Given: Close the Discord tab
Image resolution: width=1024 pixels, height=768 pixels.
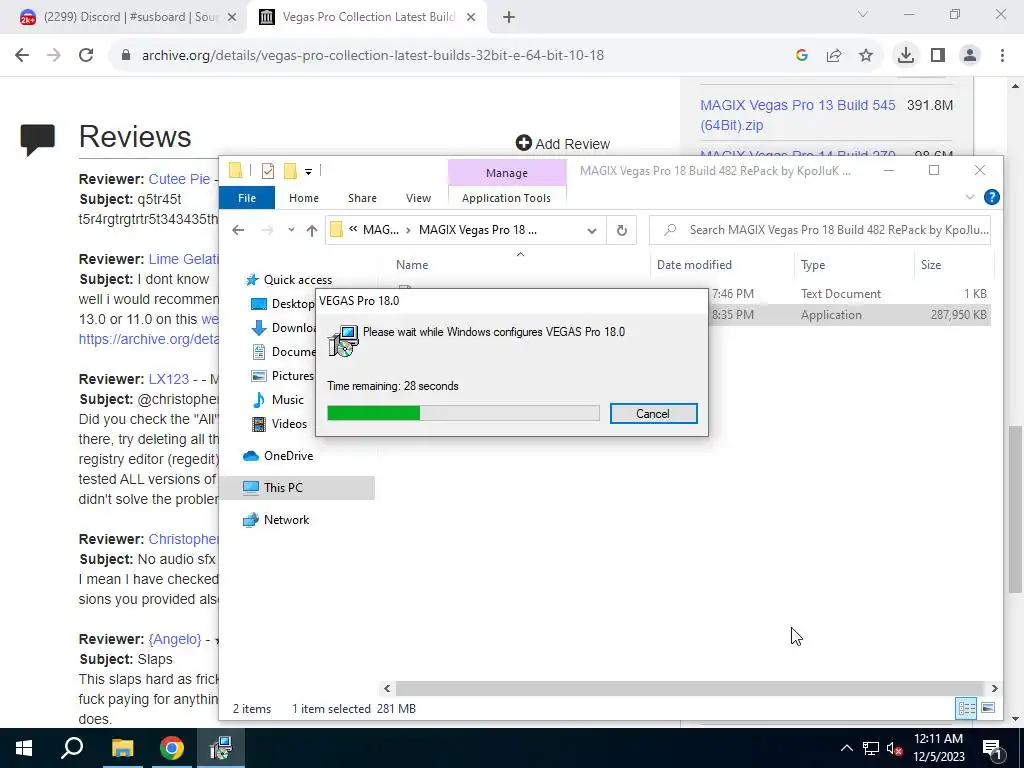Looking at the screenshot, I should (232, 18).
